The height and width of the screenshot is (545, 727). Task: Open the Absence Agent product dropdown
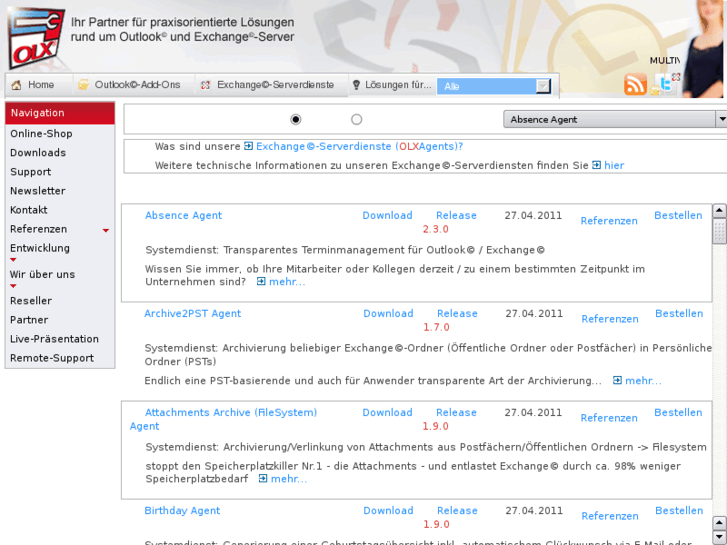[615, 119]
